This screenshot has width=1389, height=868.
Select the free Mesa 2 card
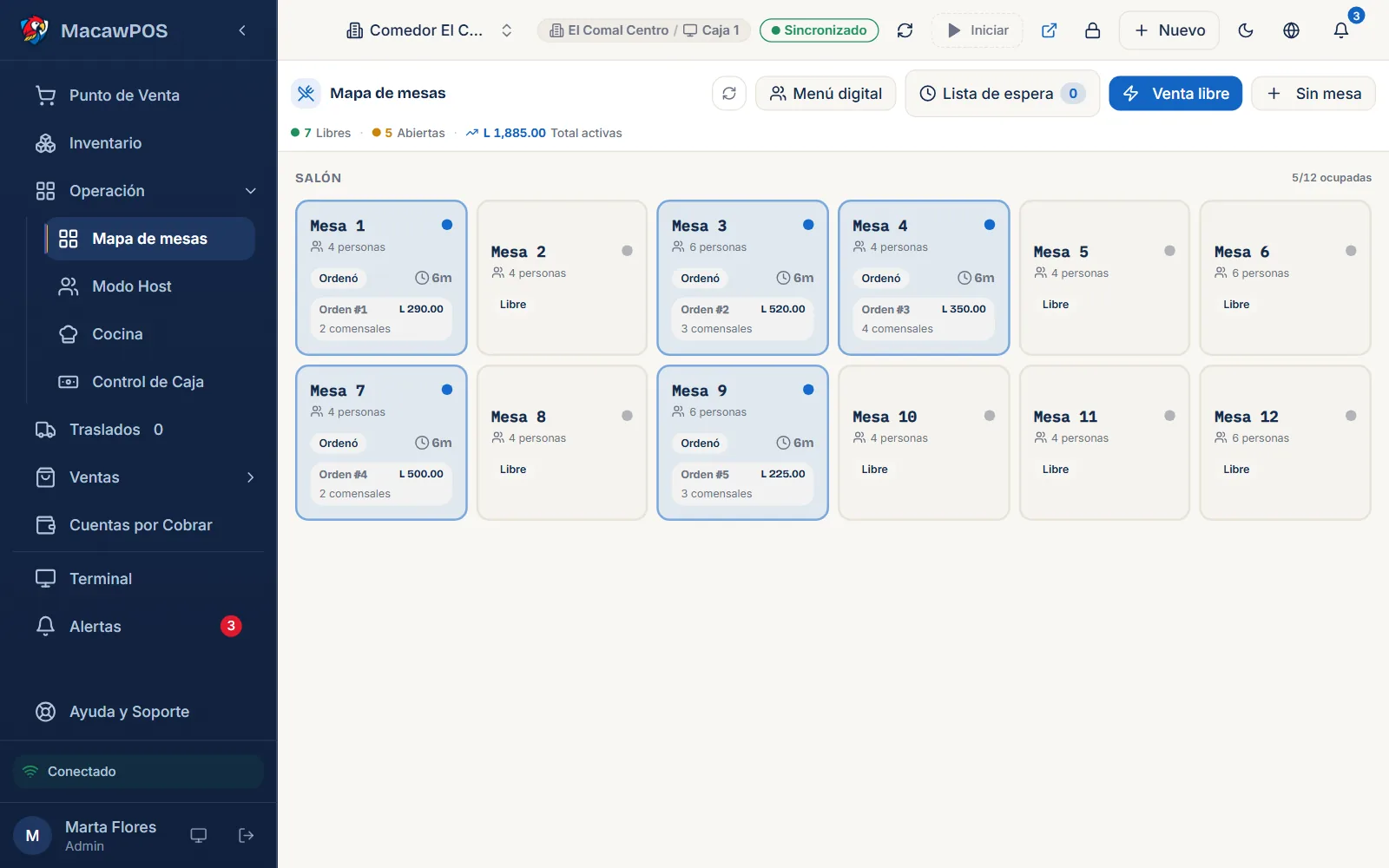(x=562, y=278)
